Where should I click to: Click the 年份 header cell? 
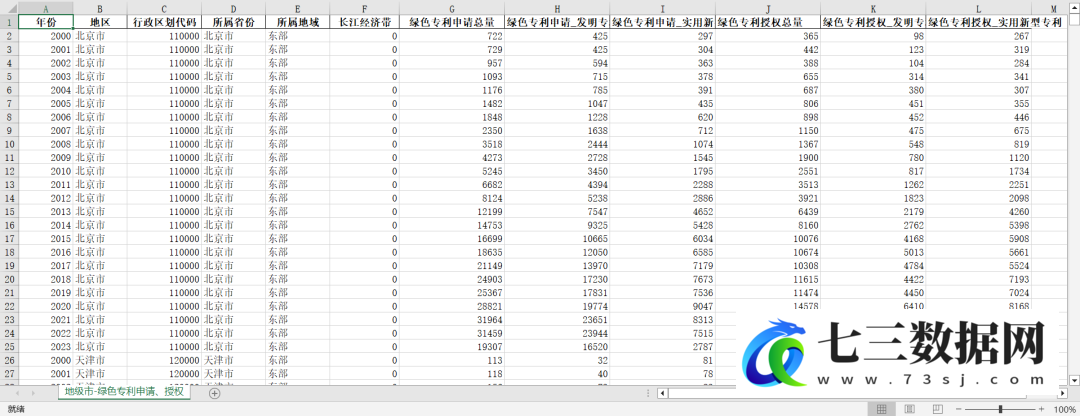pyautogui.click(x=45, y=22)
